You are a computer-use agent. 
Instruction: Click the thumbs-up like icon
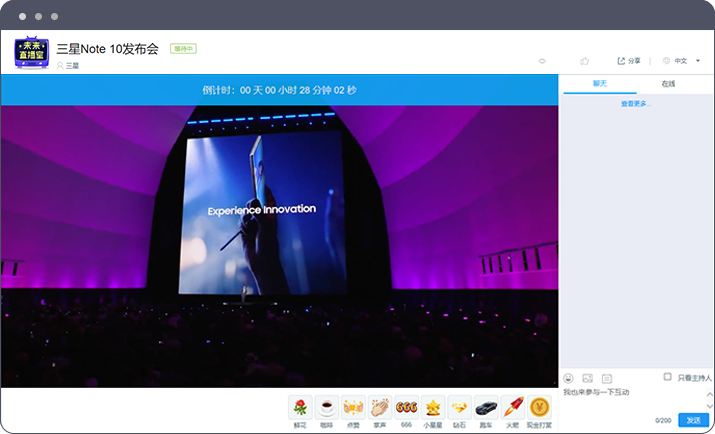pos(585,61)
